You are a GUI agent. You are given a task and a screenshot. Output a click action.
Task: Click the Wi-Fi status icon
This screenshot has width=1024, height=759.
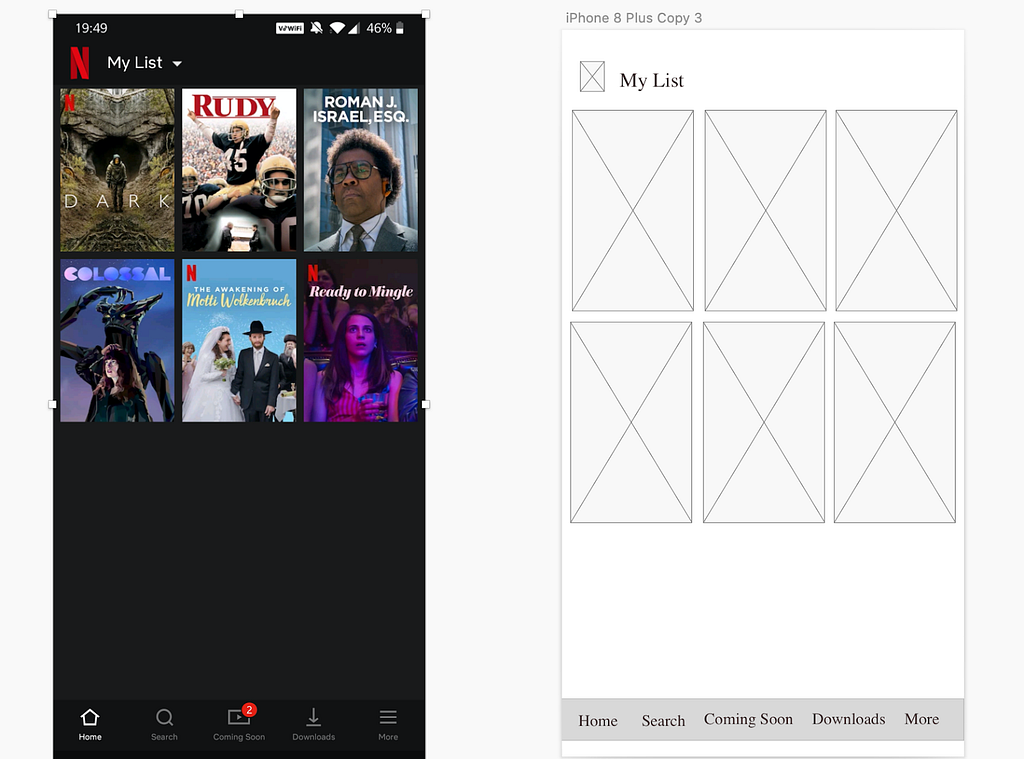337,28
